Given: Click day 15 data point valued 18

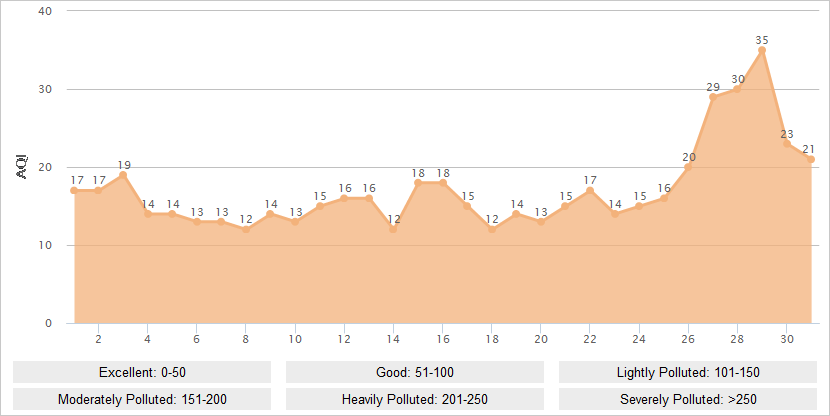Looking at the screenshot, I should pyautogui.click(x=418, y=183).
